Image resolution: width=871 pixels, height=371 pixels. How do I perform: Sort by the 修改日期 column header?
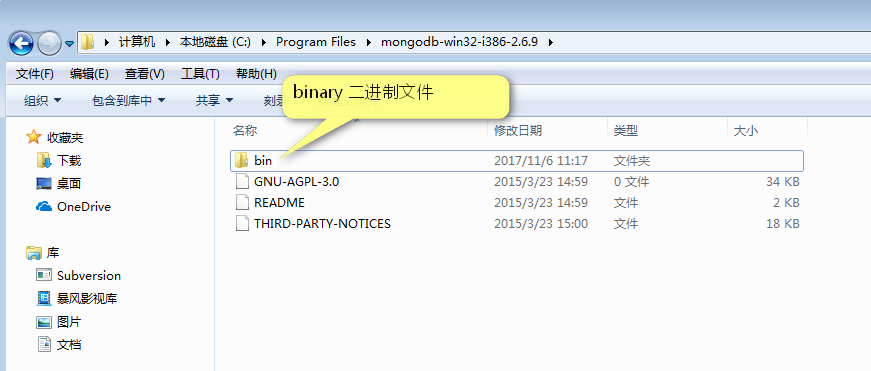[518, 131]
